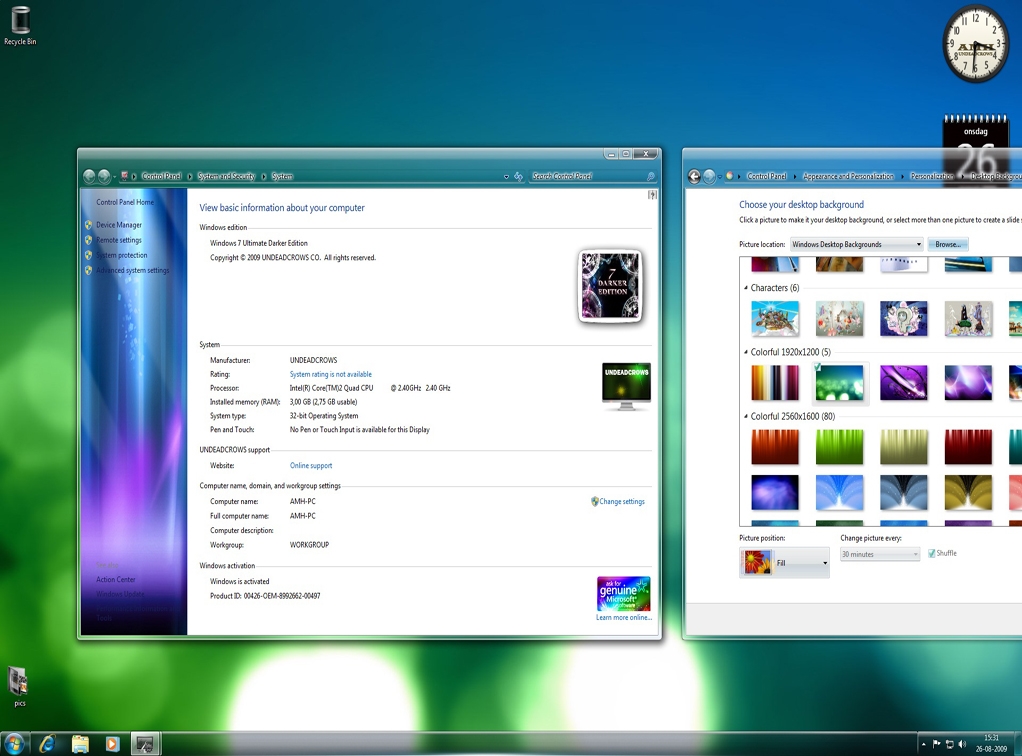
Task: Select the first Characters wallpaper thumbnail
Action: point(775,319)
